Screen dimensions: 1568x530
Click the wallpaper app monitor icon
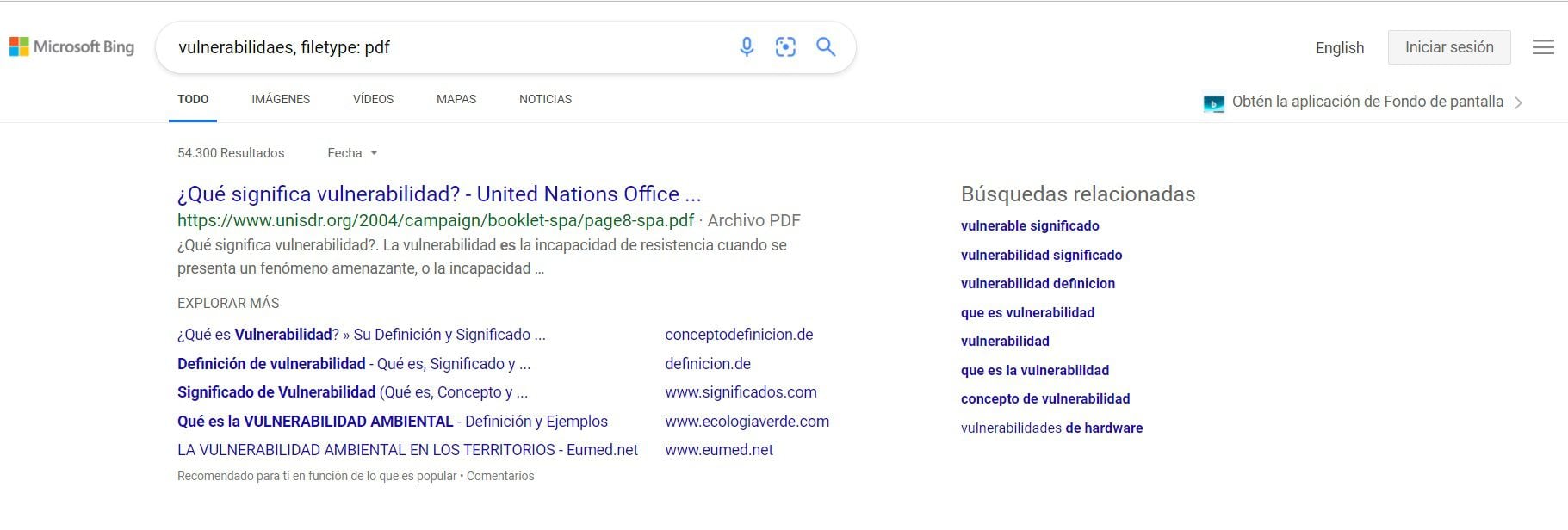pyautogui.click(x=1213, y=103)
